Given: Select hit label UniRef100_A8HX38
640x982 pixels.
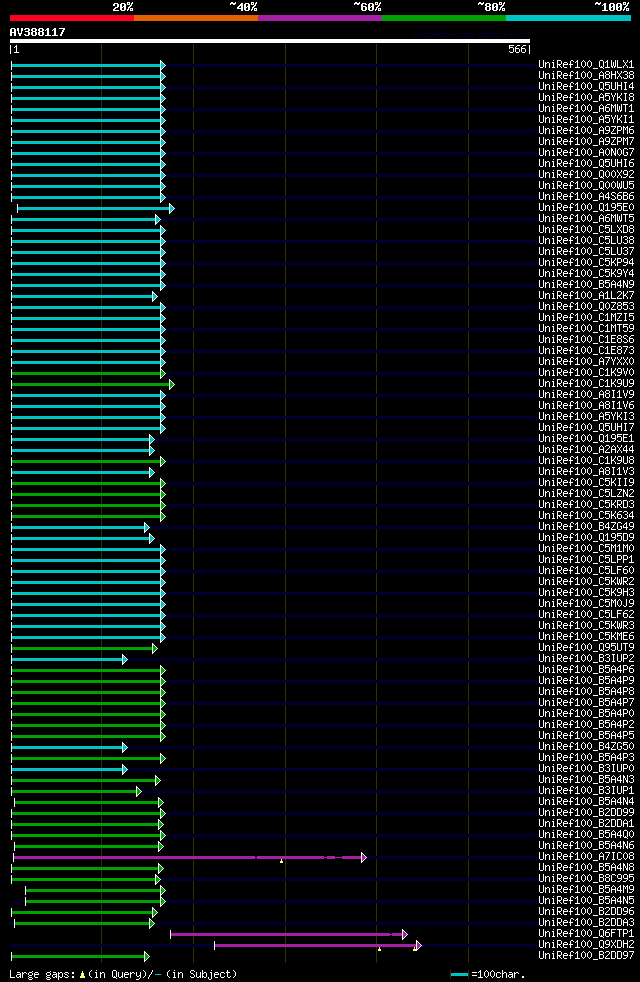Looking at the screenshot, I should (586, 75).
